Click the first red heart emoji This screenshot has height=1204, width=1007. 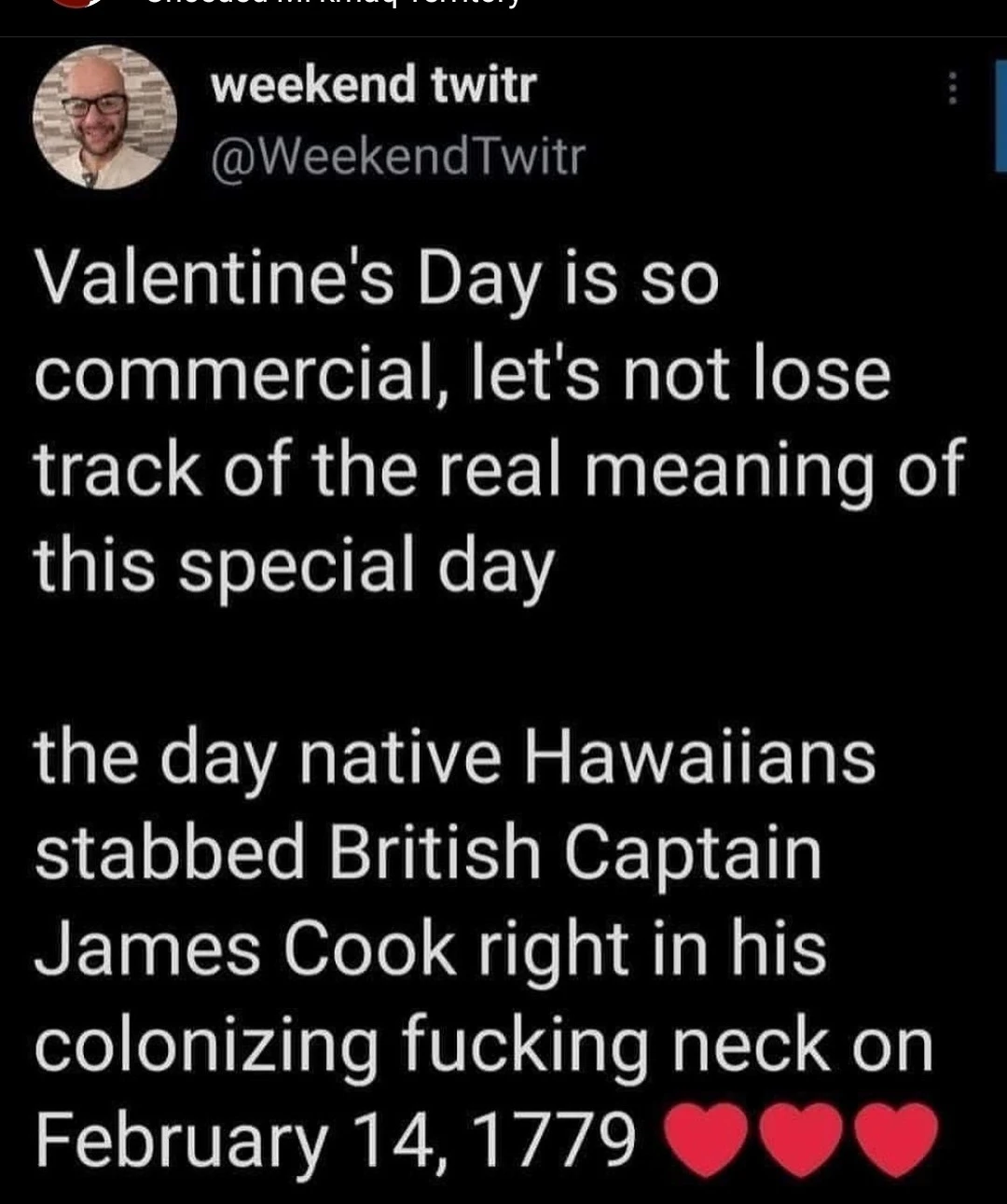[x=707, y=1139]
